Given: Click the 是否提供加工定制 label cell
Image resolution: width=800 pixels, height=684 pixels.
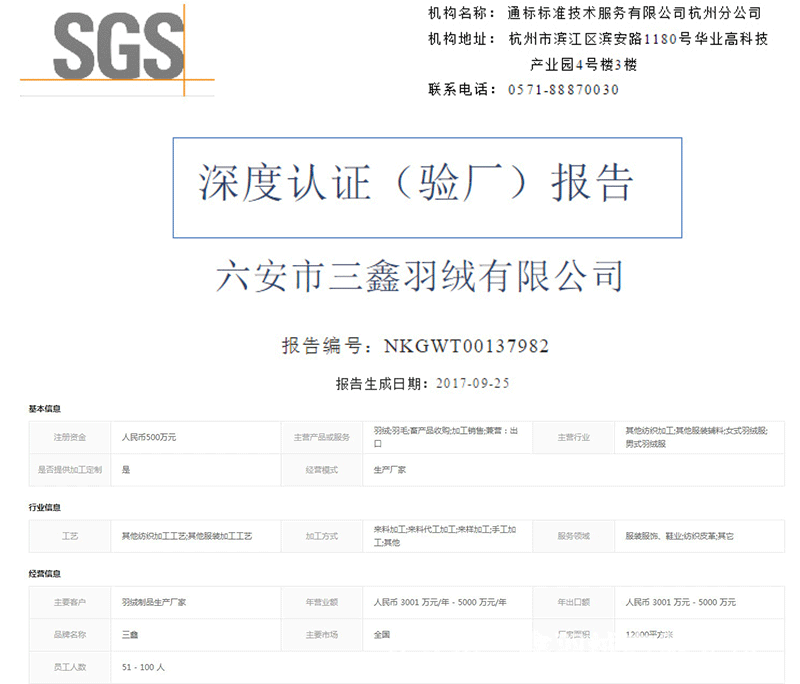Looking at the screenshot, I should [x=70, y=470].
